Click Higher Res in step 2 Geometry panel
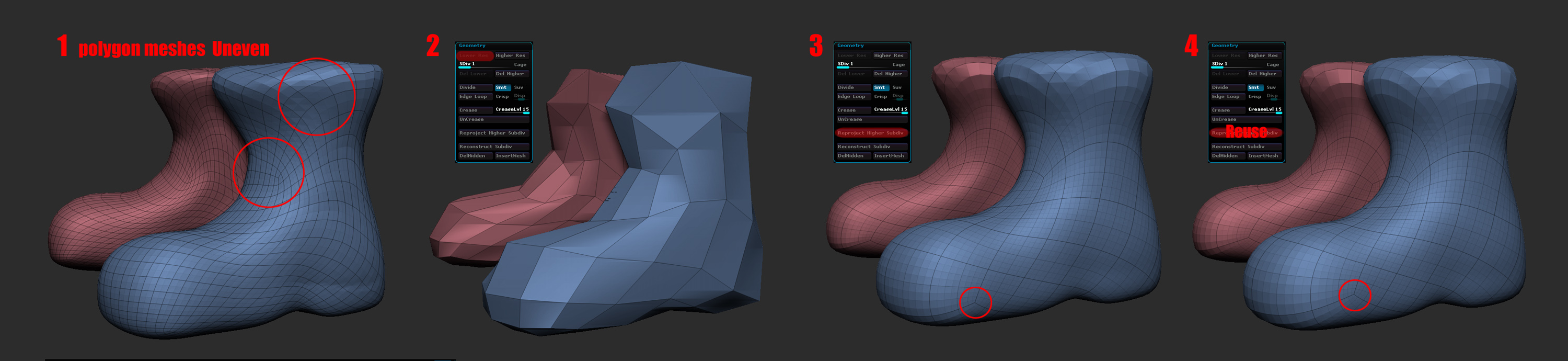Image resolution: width=1568 pixels, height=361 pixels. [x=513, y=55]
